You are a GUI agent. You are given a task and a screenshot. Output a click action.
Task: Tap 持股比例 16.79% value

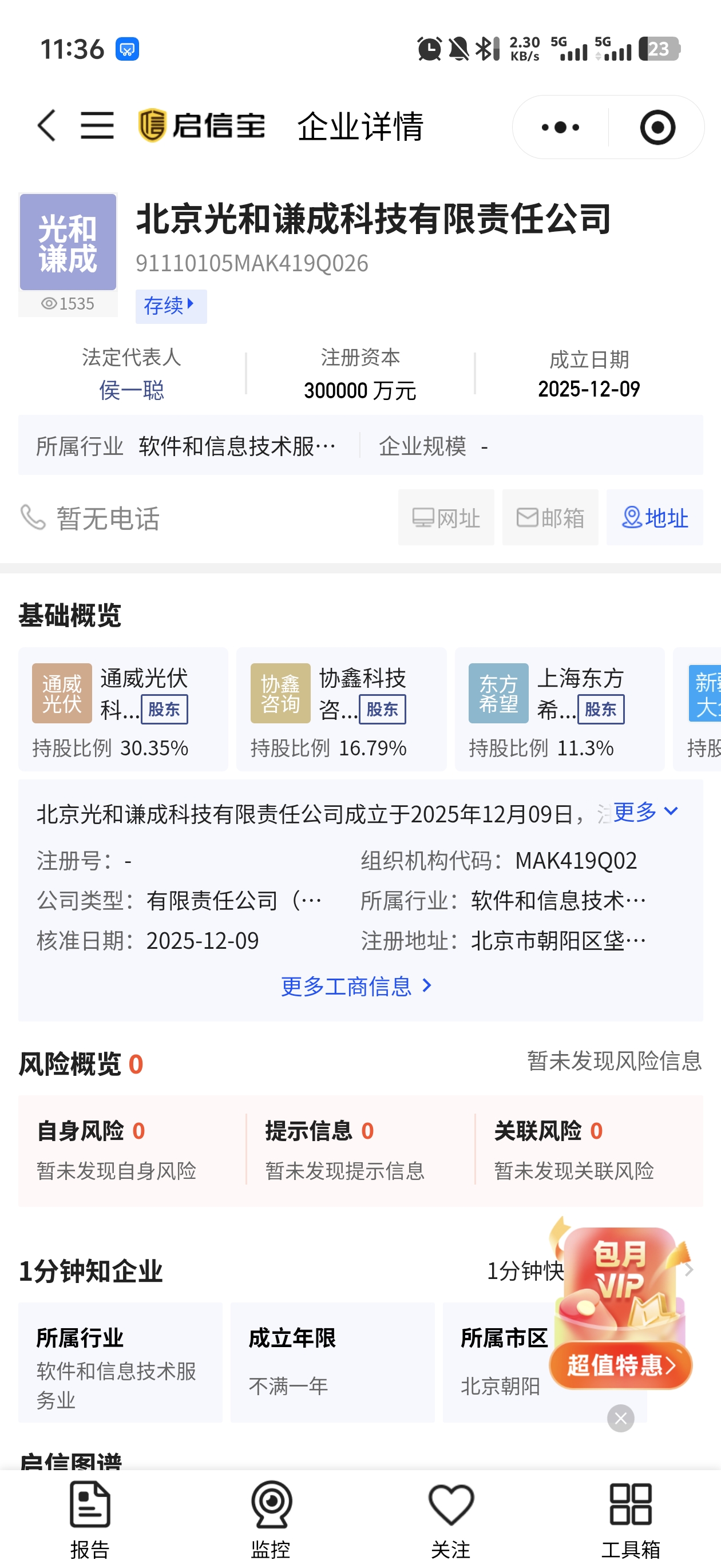click(x=373, y=747)
